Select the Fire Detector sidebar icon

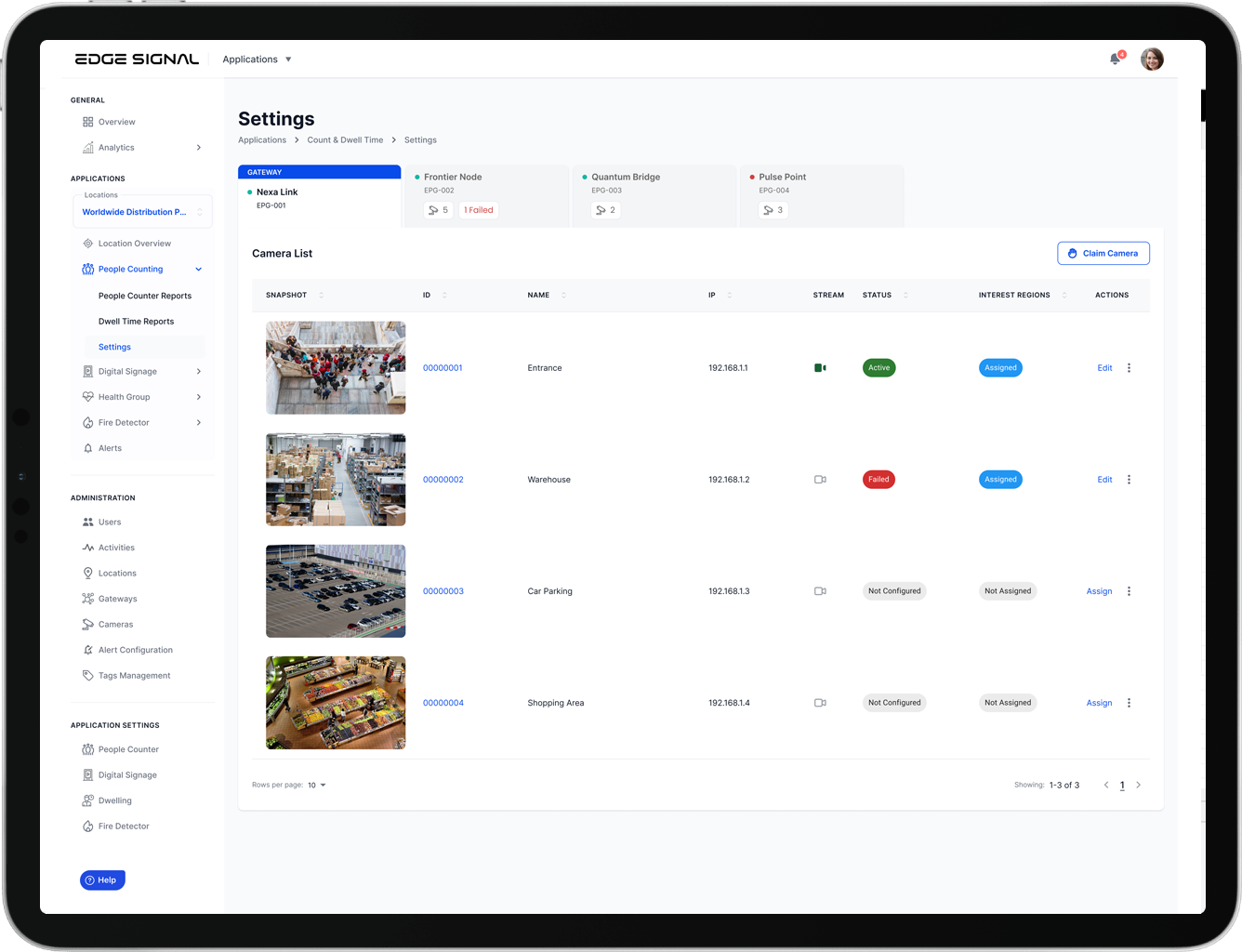(86, 422)
